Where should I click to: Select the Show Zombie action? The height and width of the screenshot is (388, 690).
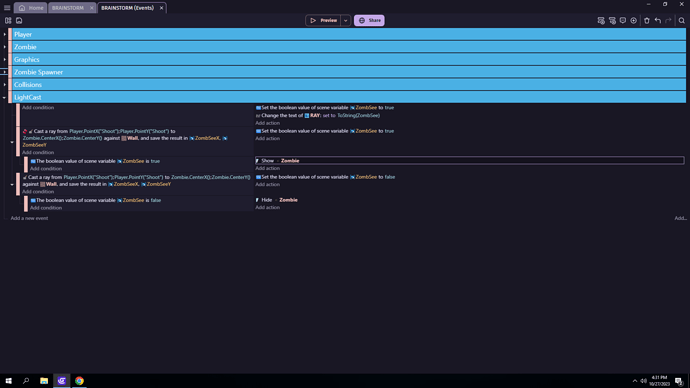[470, 161]
